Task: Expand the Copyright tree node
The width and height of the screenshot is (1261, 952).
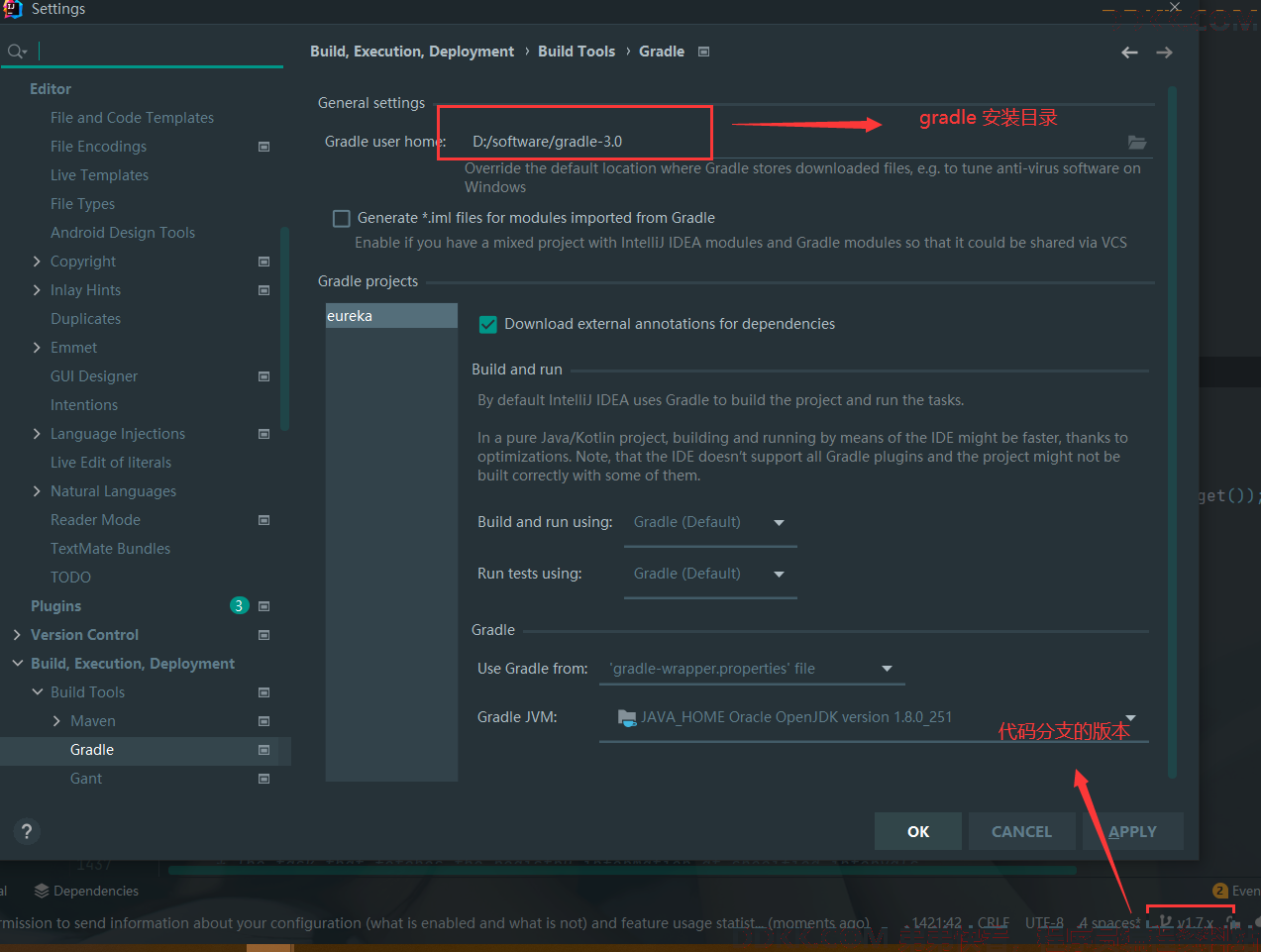Action: tap(37, 262)
